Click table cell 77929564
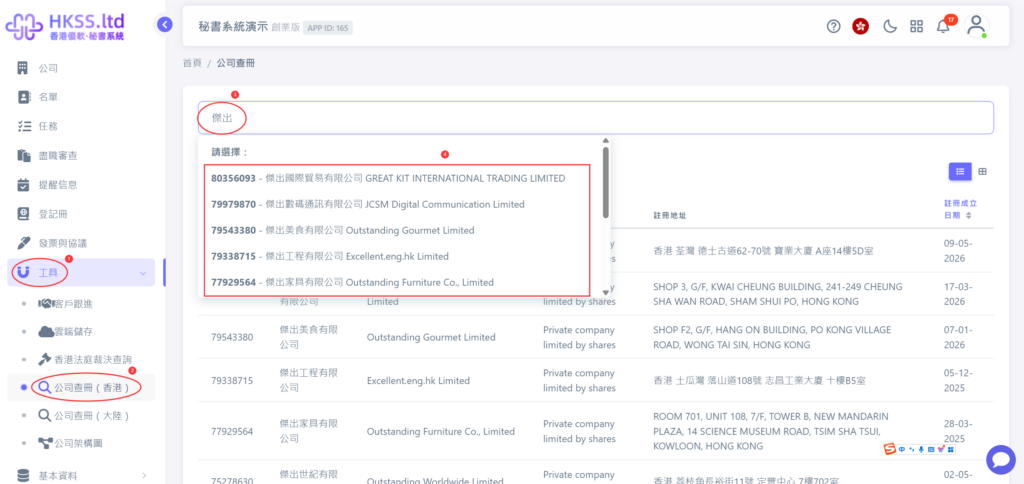The width and height of the screenshot is (1024, 484). point(232,431)
